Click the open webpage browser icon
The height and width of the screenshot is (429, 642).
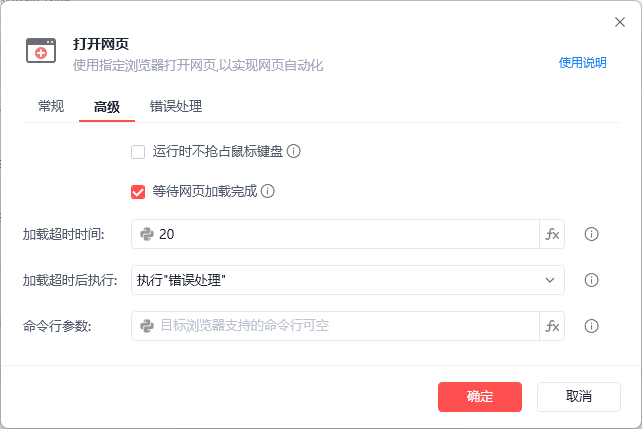(x=42, y=52)
